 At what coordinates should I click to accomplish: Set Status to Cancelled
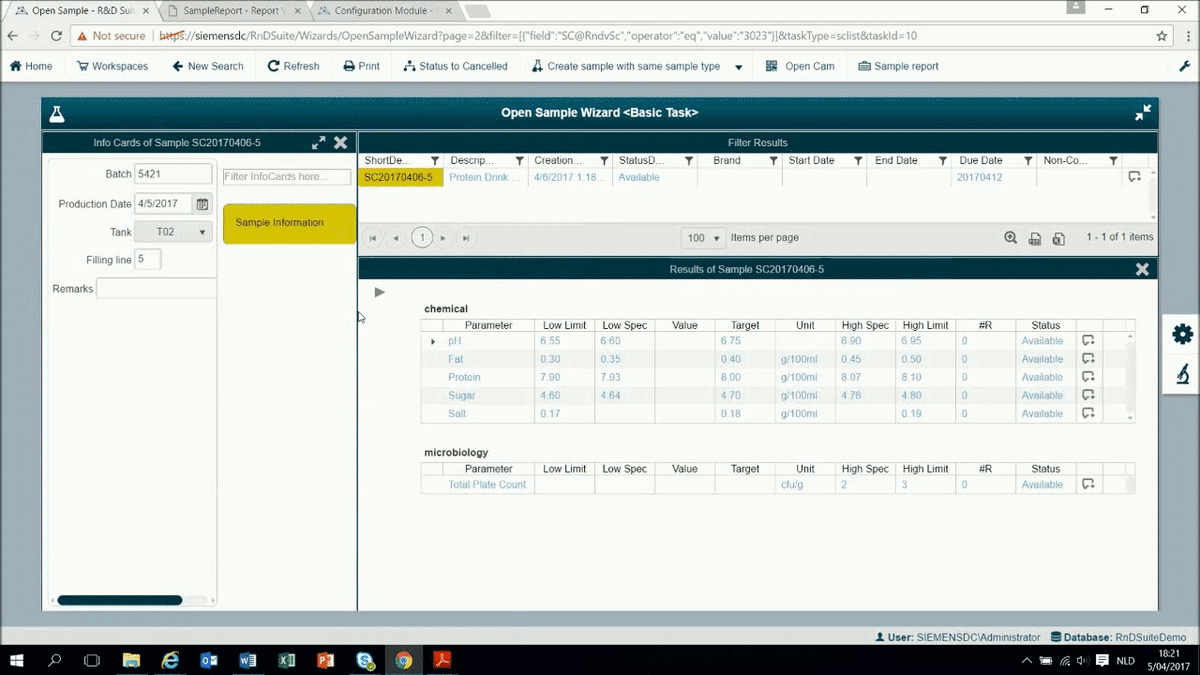pyautogui.click(x=456, y=66)
